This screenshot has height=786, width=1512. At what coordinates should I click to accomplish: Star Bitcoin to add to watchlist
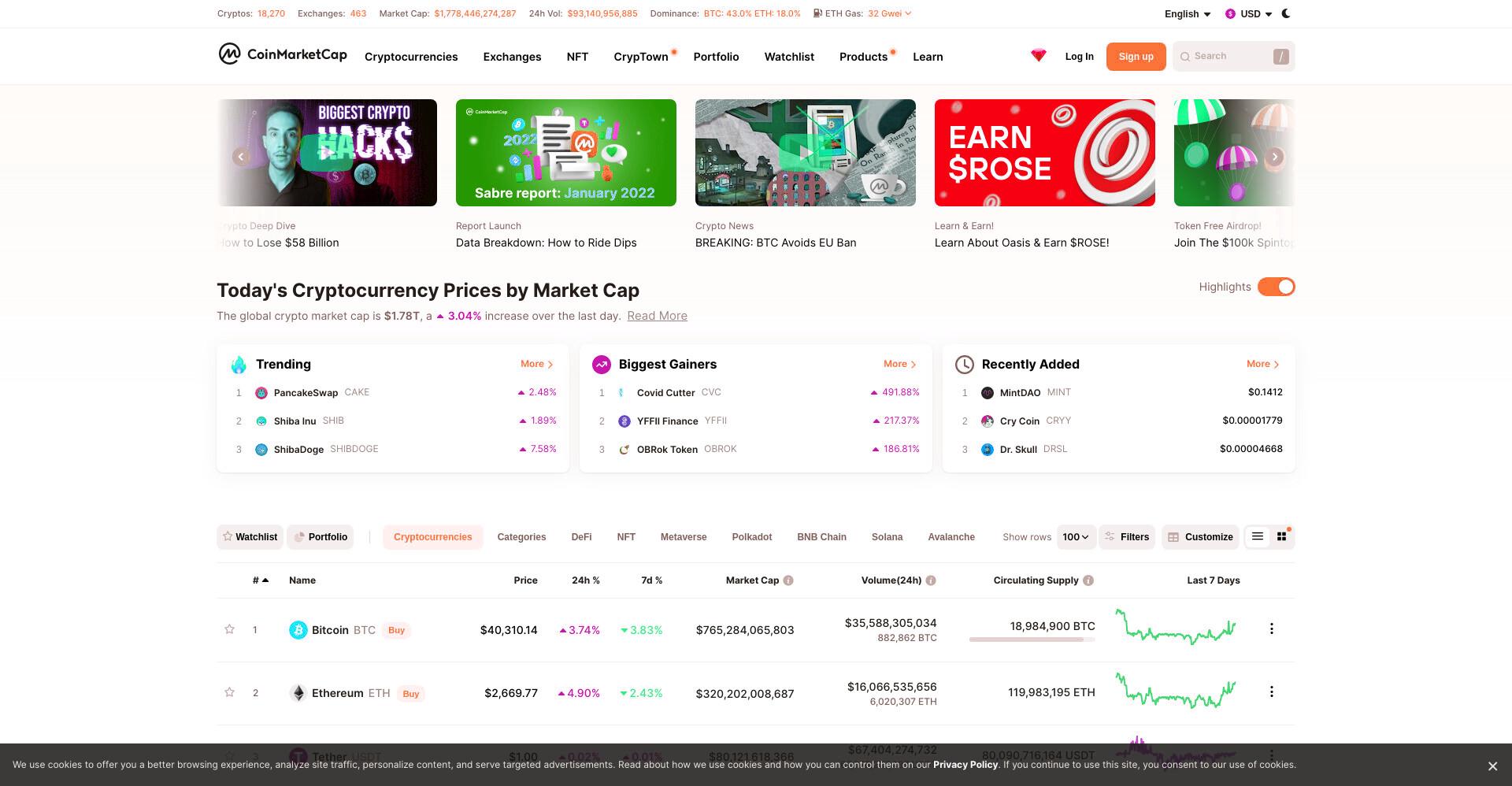coord(229,629)
